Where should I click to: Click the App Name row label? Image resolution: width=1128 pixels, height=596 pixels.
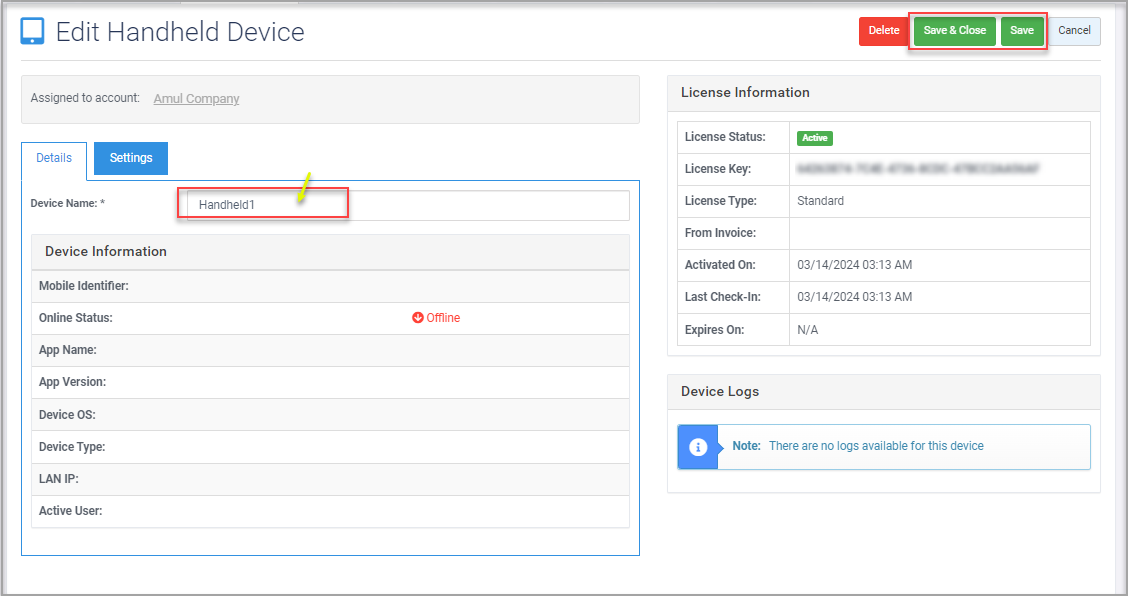(x=68, y=350)
